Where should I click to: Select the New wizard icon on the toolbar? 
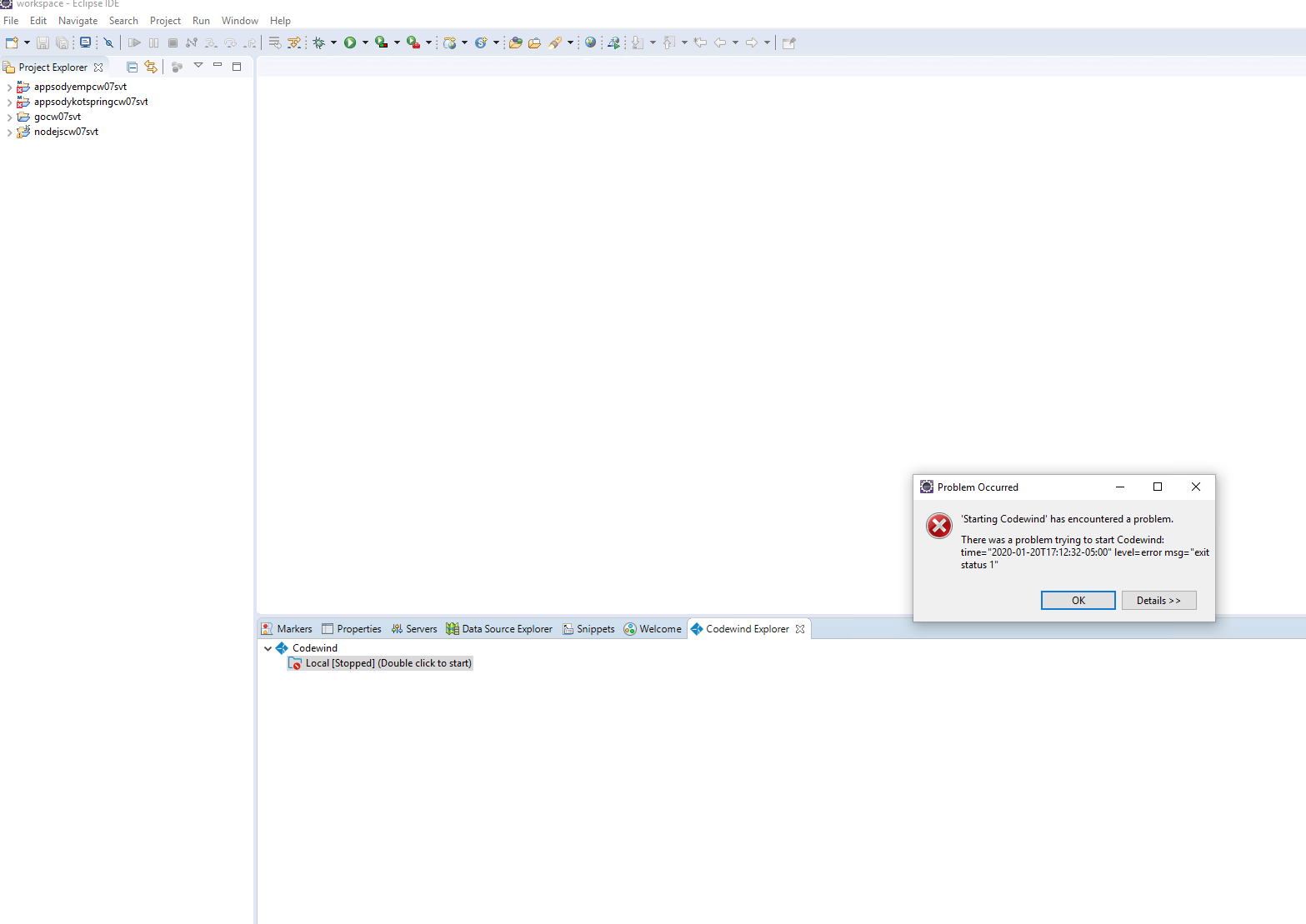(13, 42)
